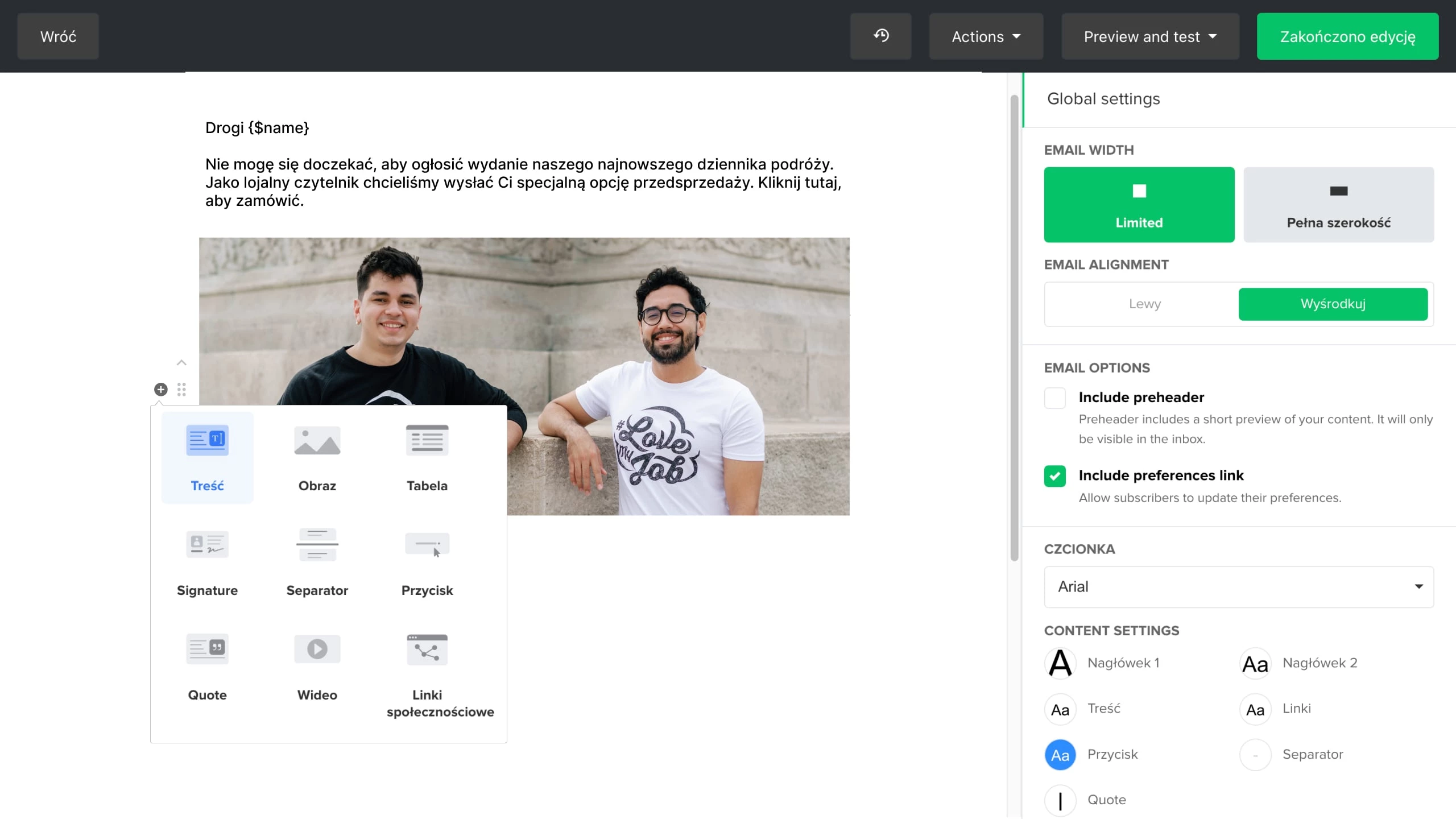Click the version history icon
Image resolution: width=1456 pixels, height=819 pixels.
880,36
